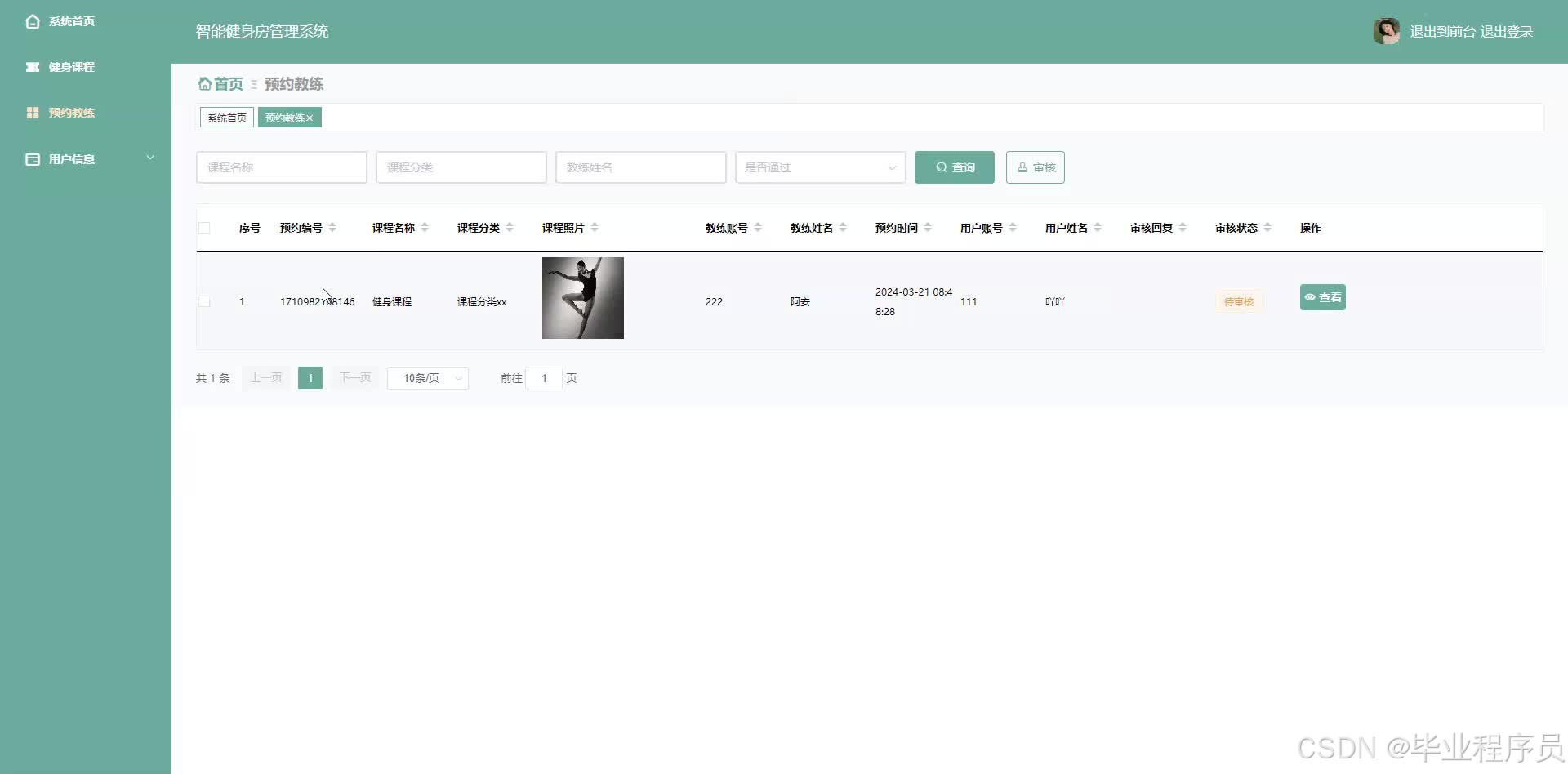
Task: Click the 查看 view button
Action: (x=1323, y=297)
